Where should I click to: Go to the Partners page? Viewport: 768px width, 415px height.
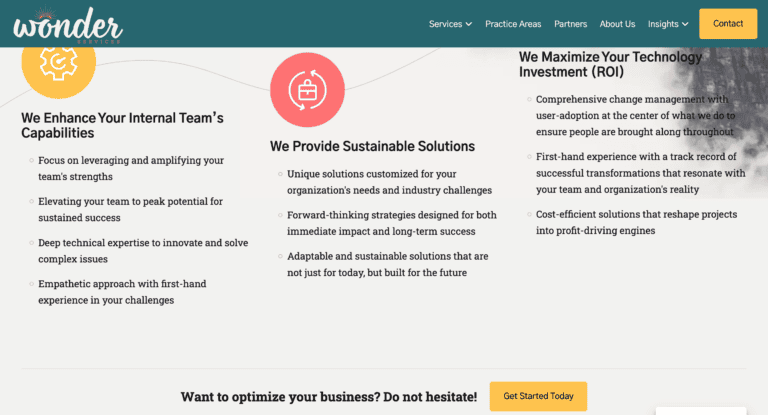(570, 24)
